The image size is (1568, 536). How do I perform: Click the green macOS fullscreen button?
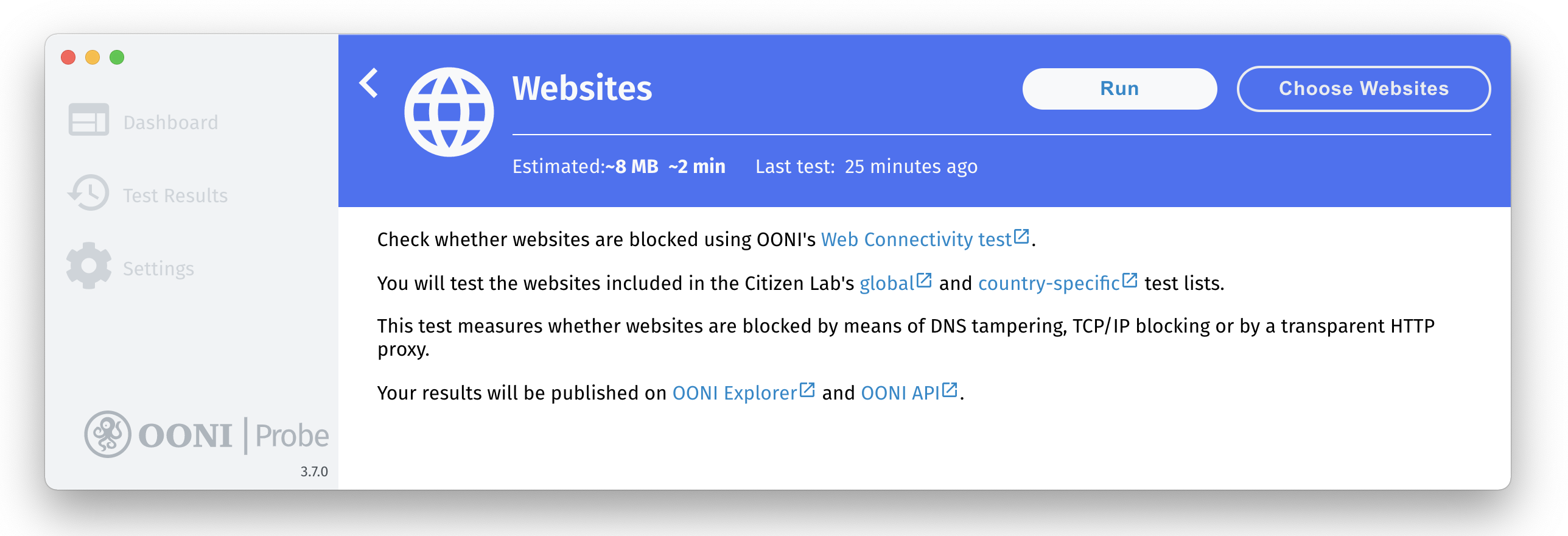tap(117, 57)
